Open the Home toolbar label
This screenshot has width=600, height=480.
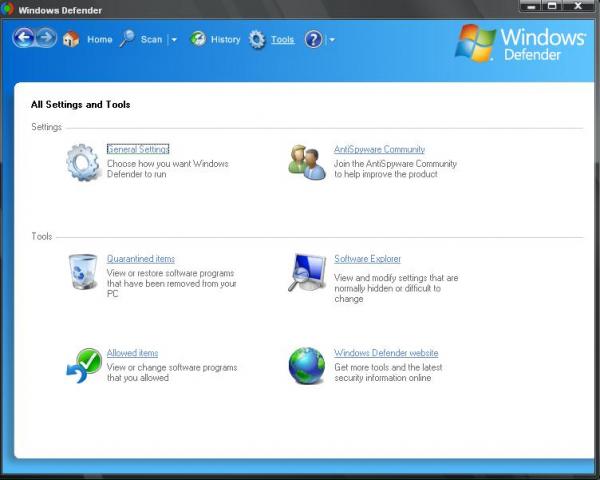pos(99,39)
